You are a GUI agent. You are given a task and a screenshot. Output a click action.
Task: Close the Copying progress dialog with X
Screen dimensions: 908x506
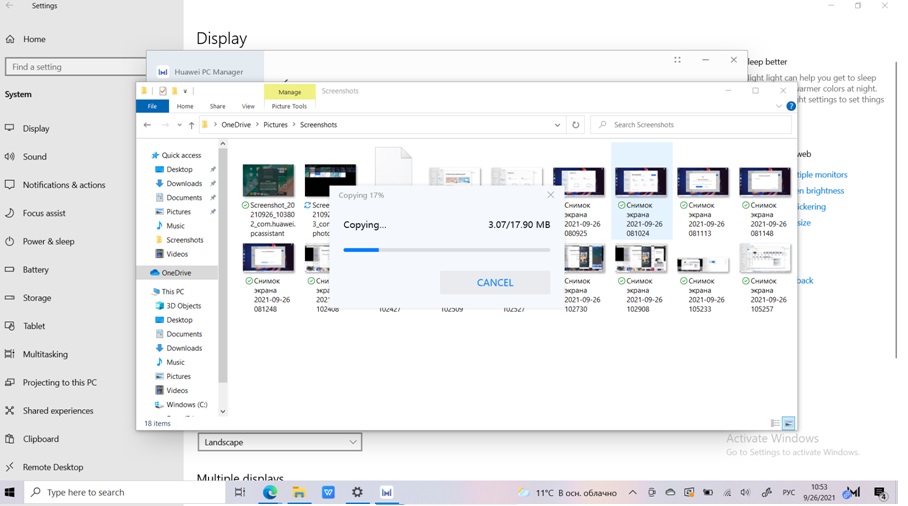pyautogui.click(x=550, y=195)
